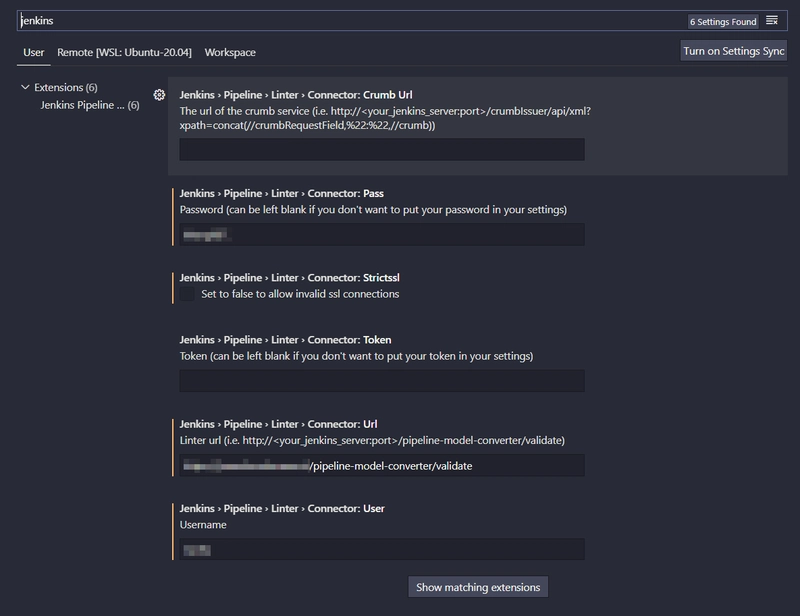Click the clear settings search icon

pos(772,21)
